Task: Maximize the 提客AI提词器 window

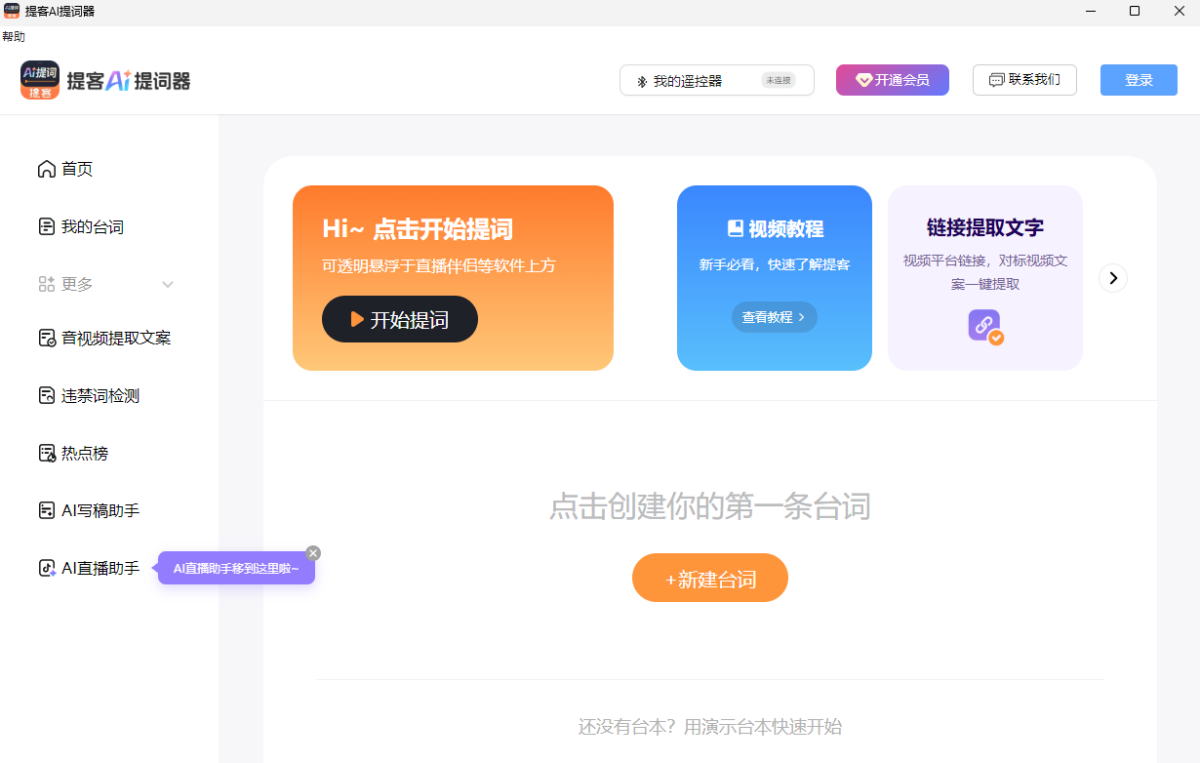Action: point(1134,11)
